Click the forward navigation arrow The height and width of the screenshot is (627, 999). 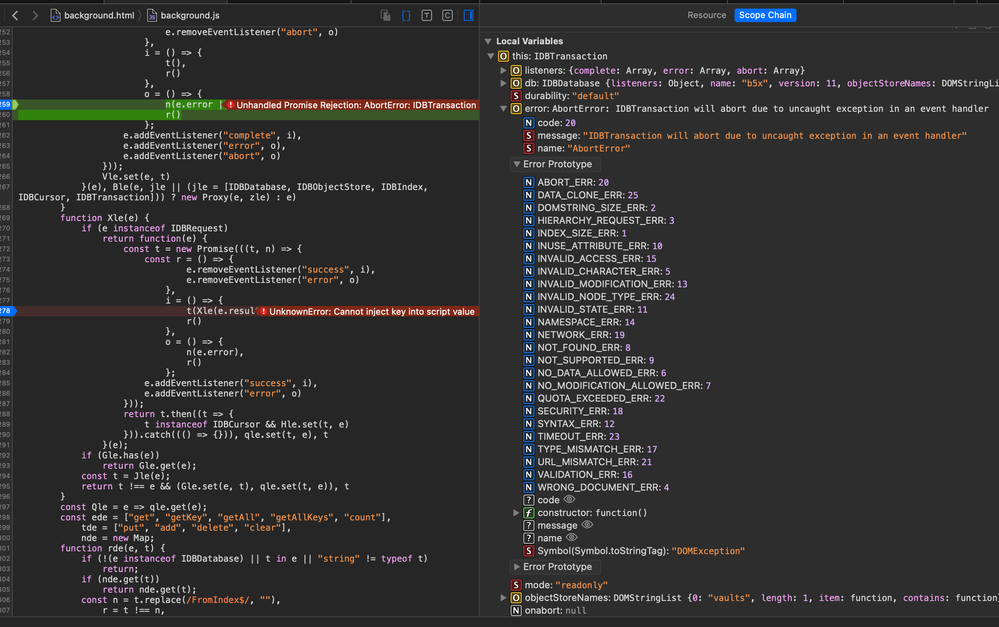point(35,16)
